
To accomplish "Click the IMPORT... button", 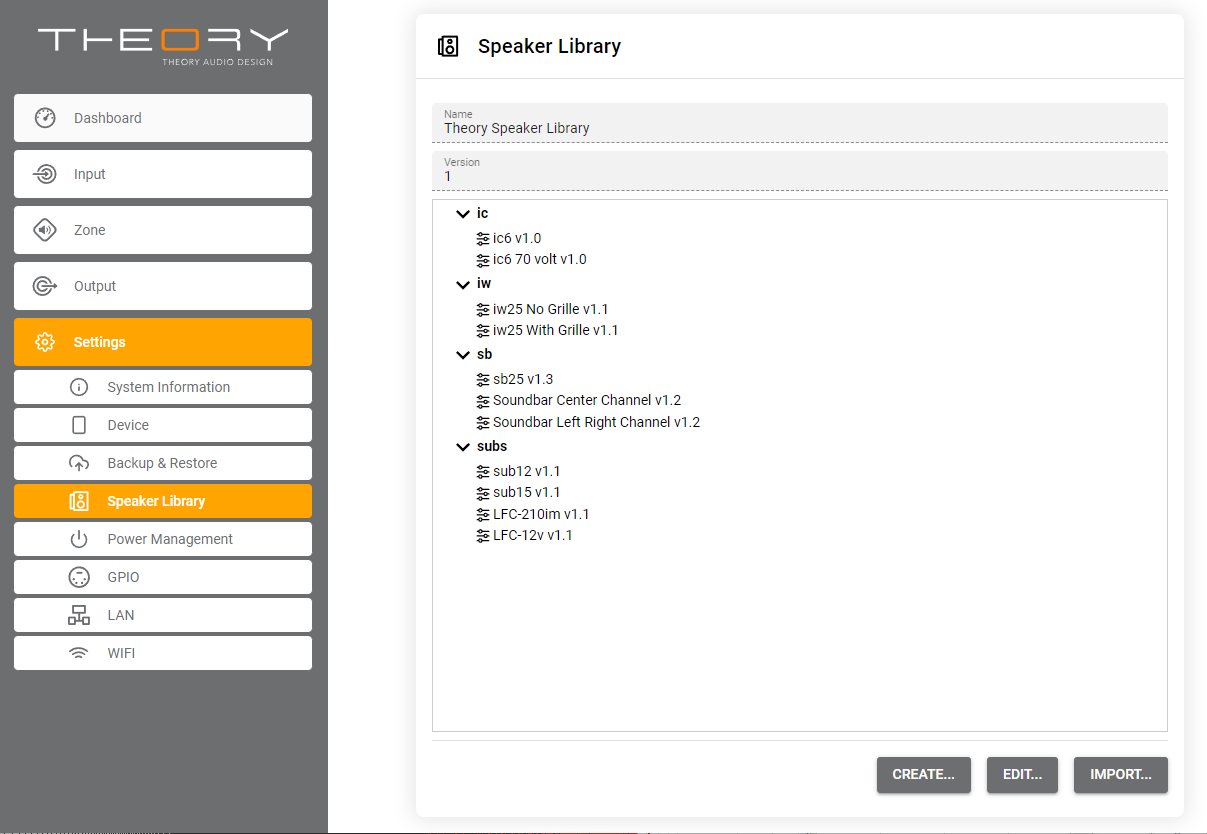I will pyautogui.click(x=1121, y=775).
